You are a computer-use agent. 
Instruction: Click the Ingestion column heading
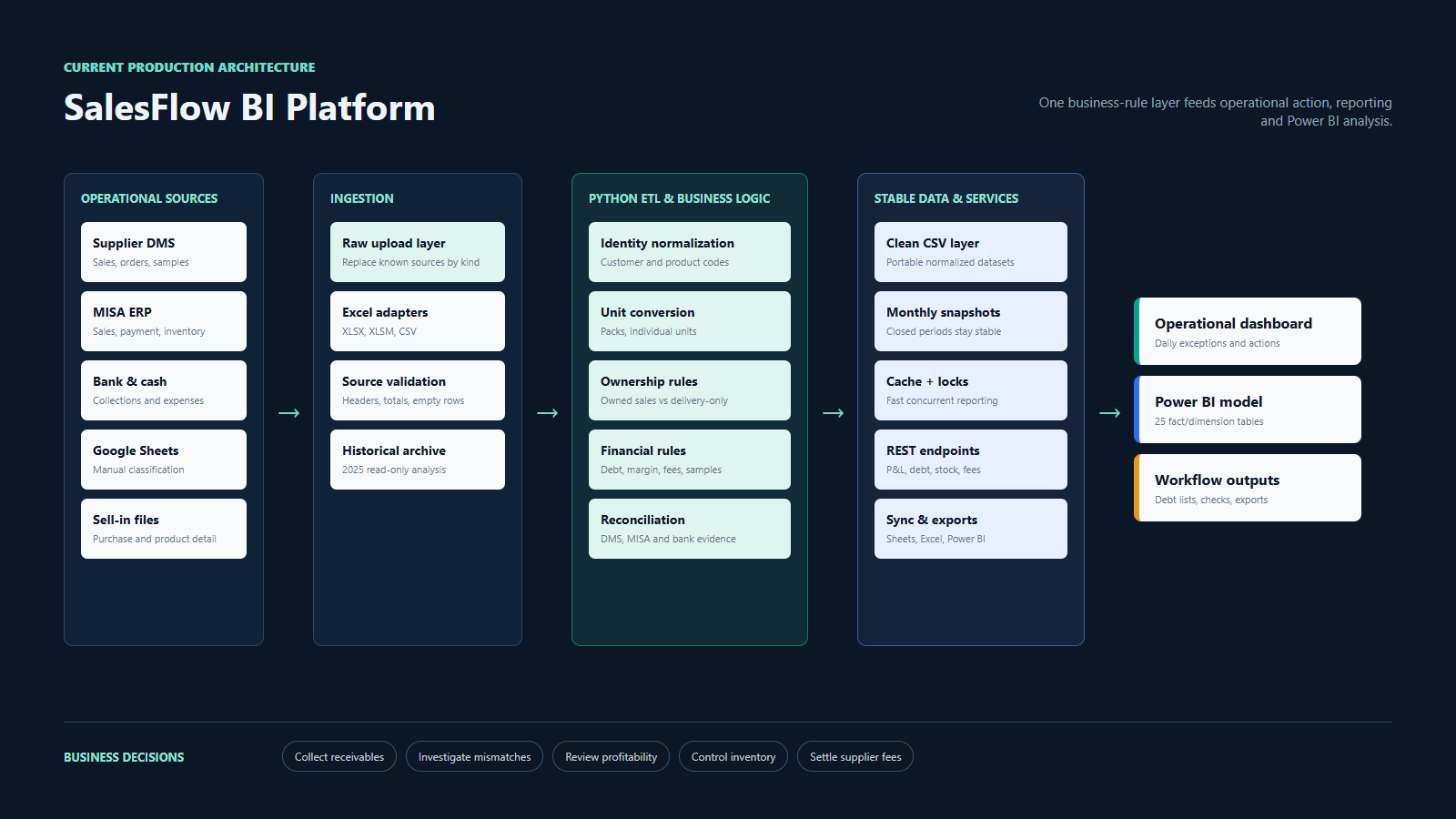[x=362, y=198]
